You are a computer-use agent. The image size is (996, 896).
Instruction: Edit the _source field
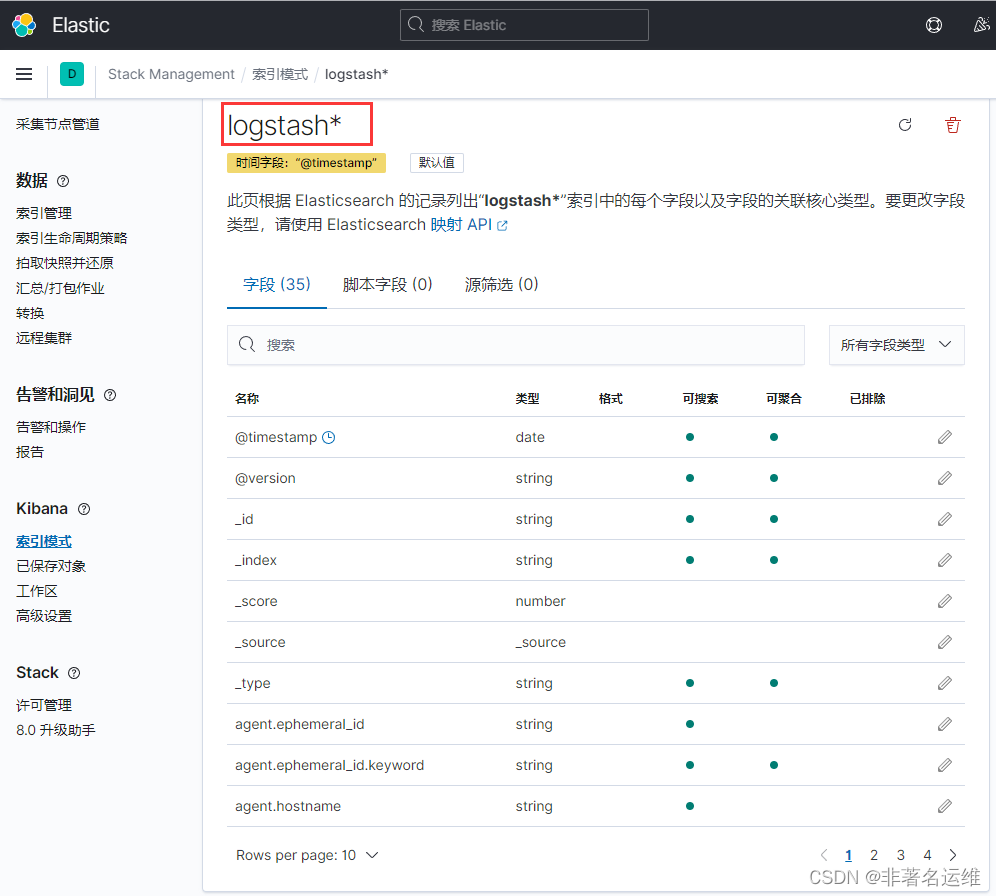[945, 642]
